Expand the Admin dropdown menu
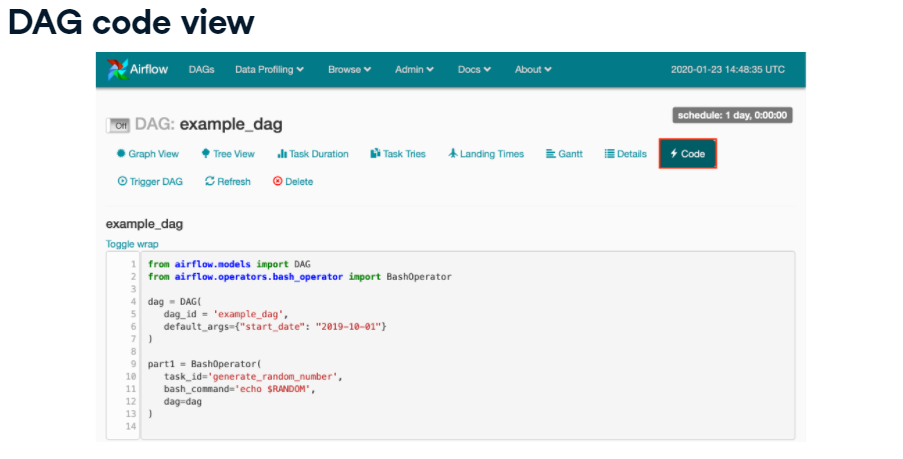The image size is (903, 459). tap(414, 70)
